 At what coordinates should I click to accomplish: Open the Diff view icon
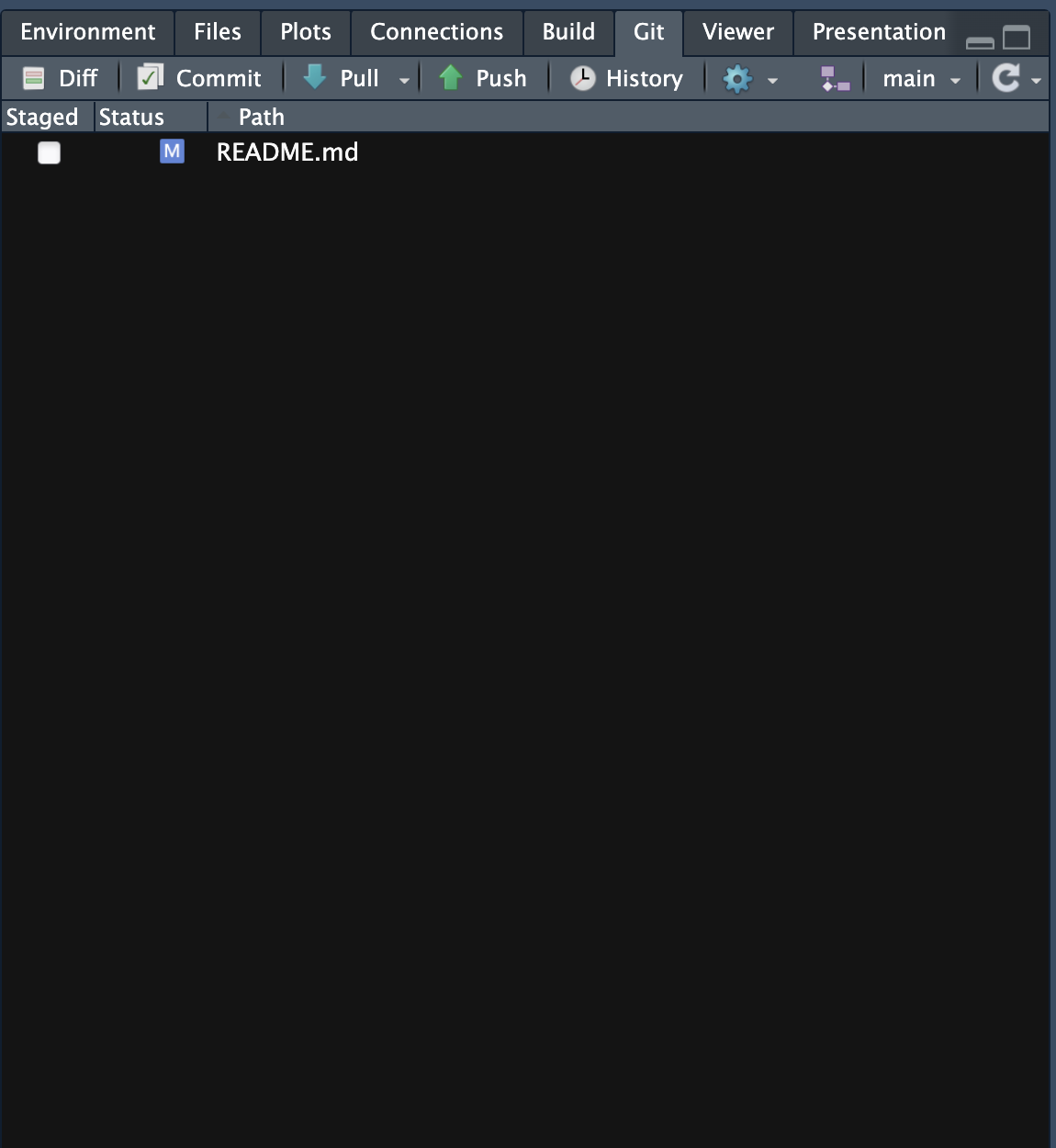(34, 79)
